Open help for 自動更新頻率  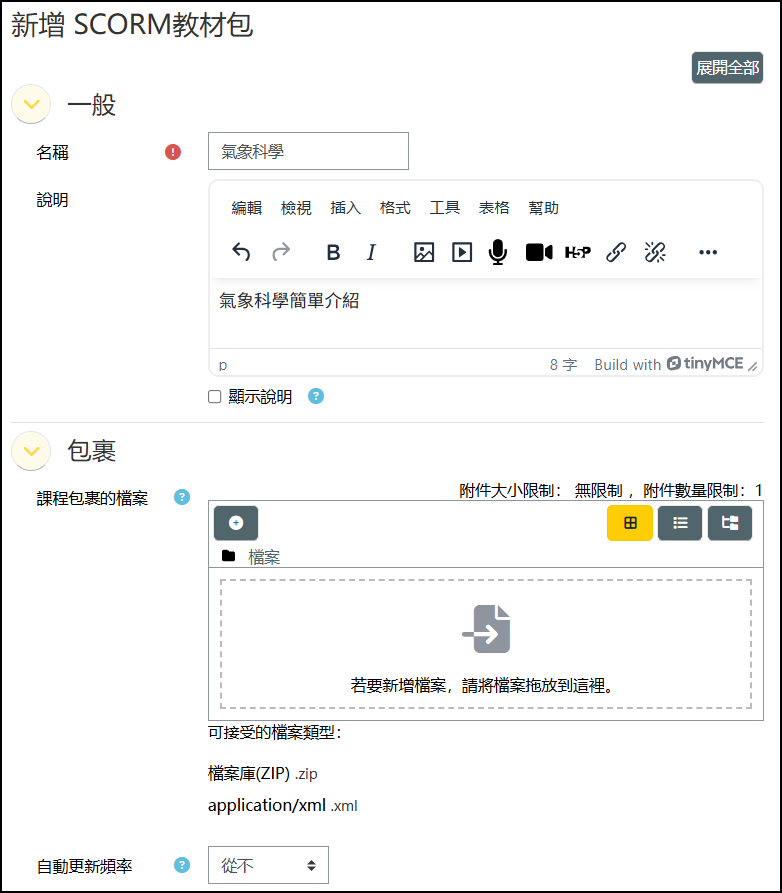point(182,865)
